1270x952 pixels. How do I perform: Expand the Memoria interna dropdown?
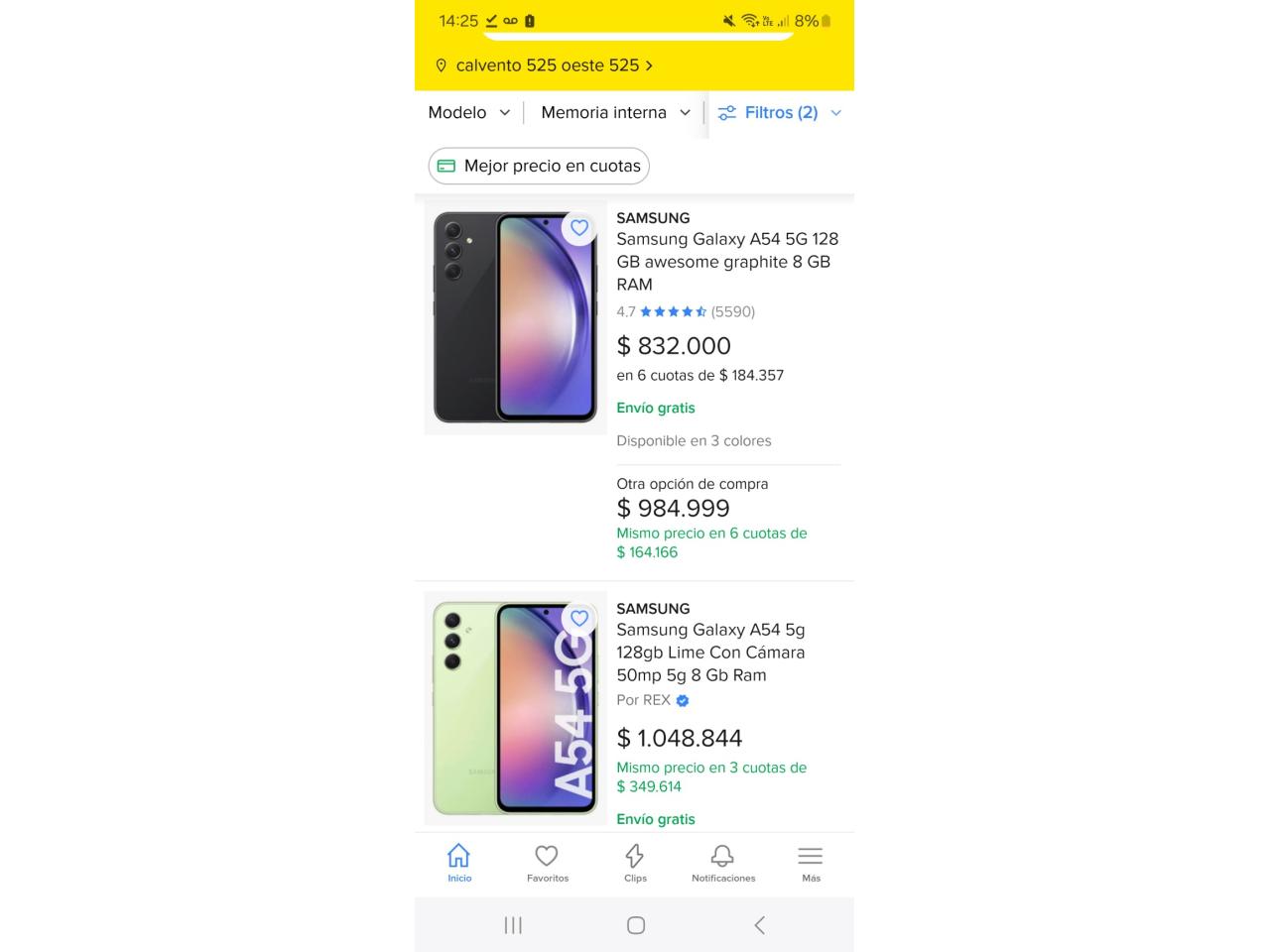(x=615, y=113)
